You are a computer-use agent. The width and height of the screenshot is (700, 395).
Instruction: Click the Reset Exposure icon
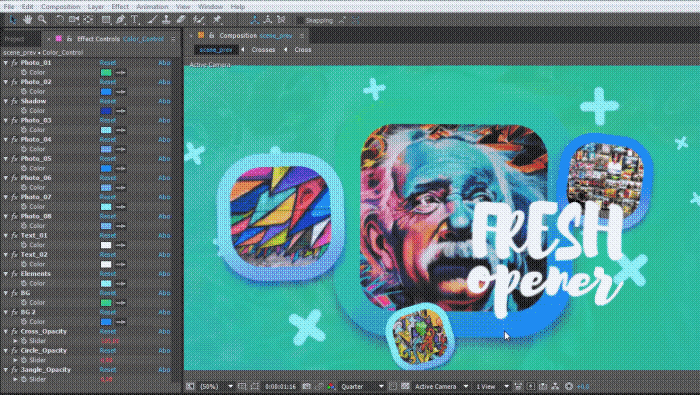coord(569,387)
